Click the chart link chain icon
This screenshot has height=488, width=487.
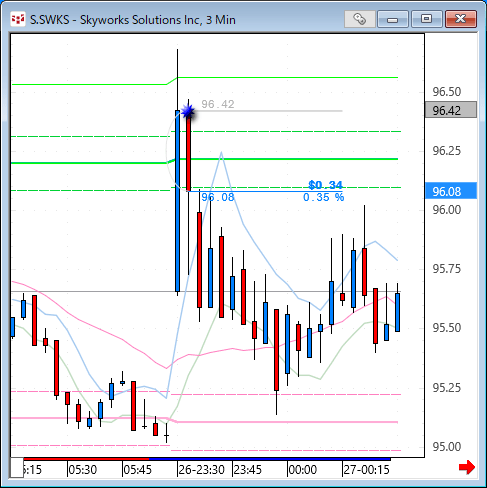(359, 19)
